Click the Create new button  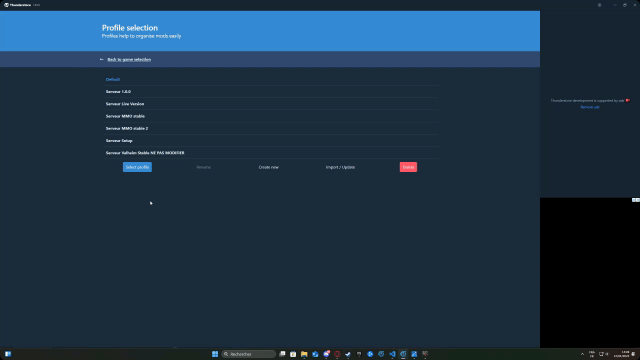pyautogui.click(x=269, y=167)
